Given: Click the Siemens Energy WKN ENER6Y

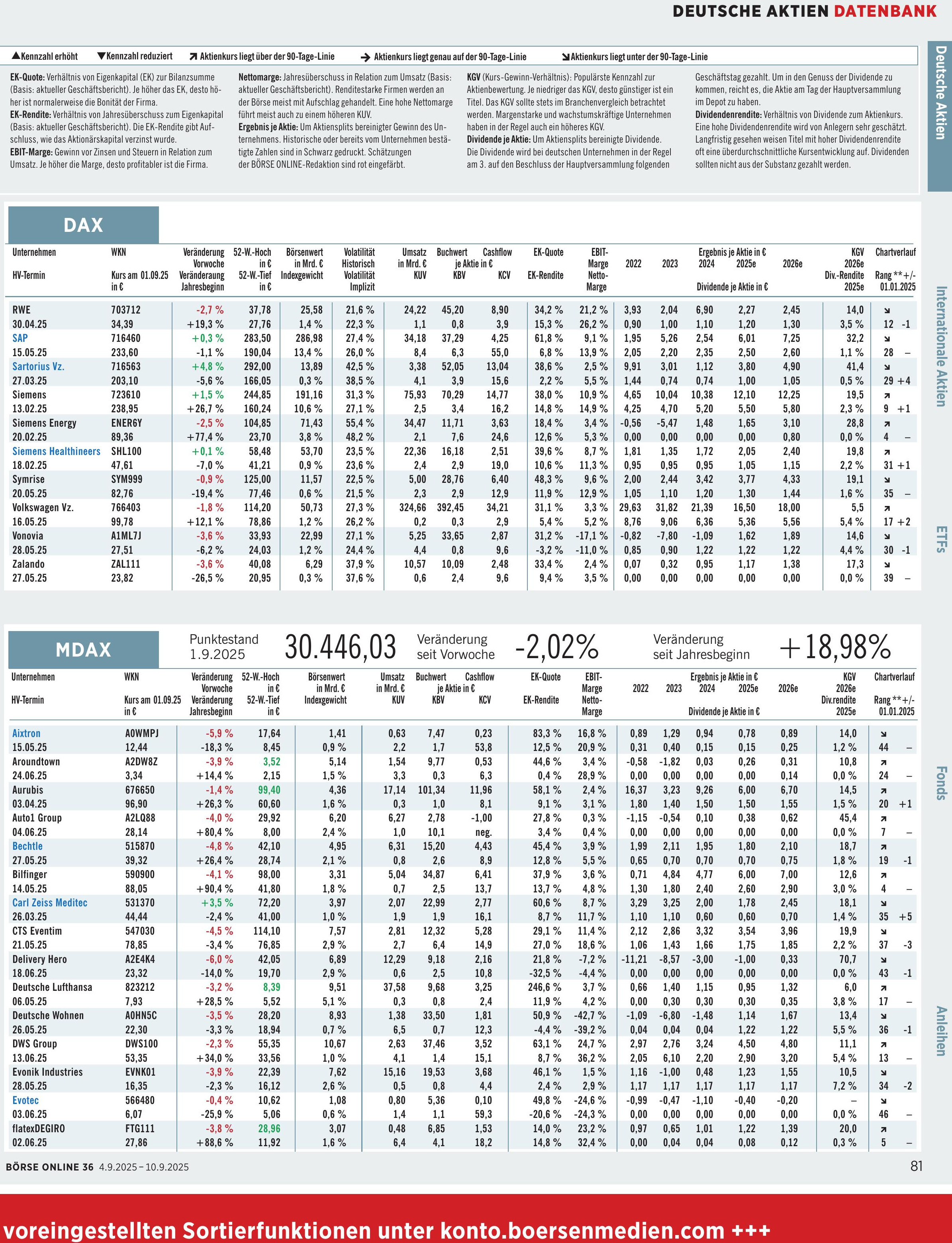Looking at the screenshot, I should click(x=126, y=423).
